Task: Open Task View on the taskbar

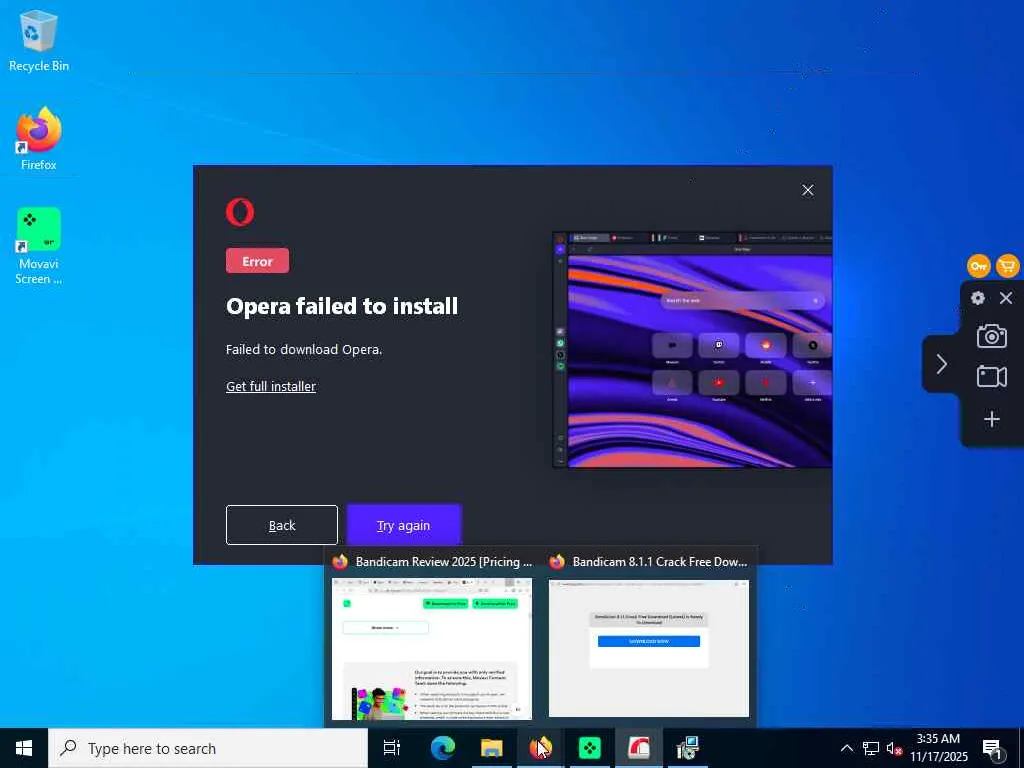Action: click(x=392, y=748)
